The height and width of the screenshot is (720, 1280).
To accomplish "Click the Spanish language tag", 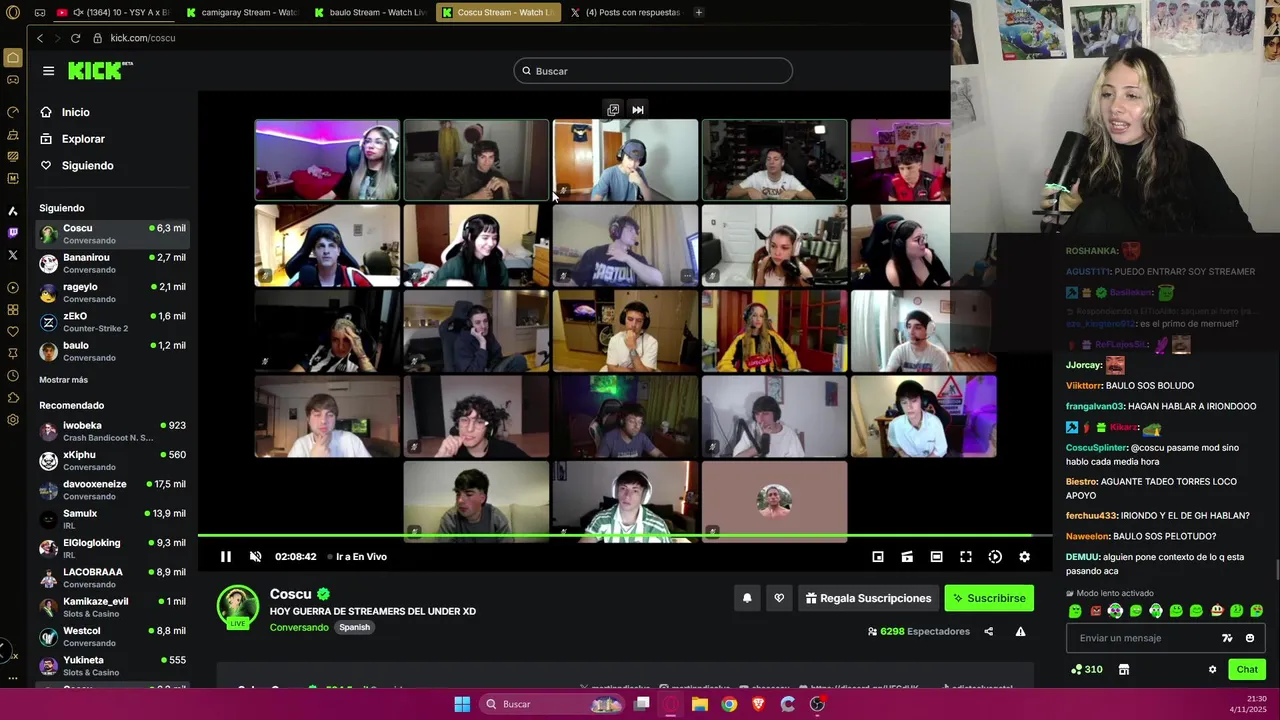I will (354, 628).
